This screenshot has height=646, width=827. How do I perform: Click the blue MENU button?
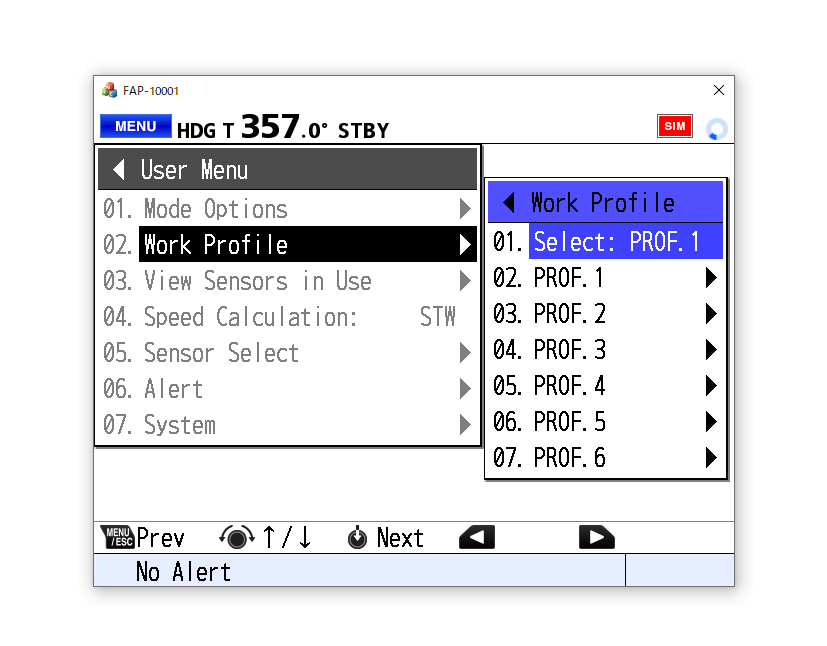click(x=136, y=127)
